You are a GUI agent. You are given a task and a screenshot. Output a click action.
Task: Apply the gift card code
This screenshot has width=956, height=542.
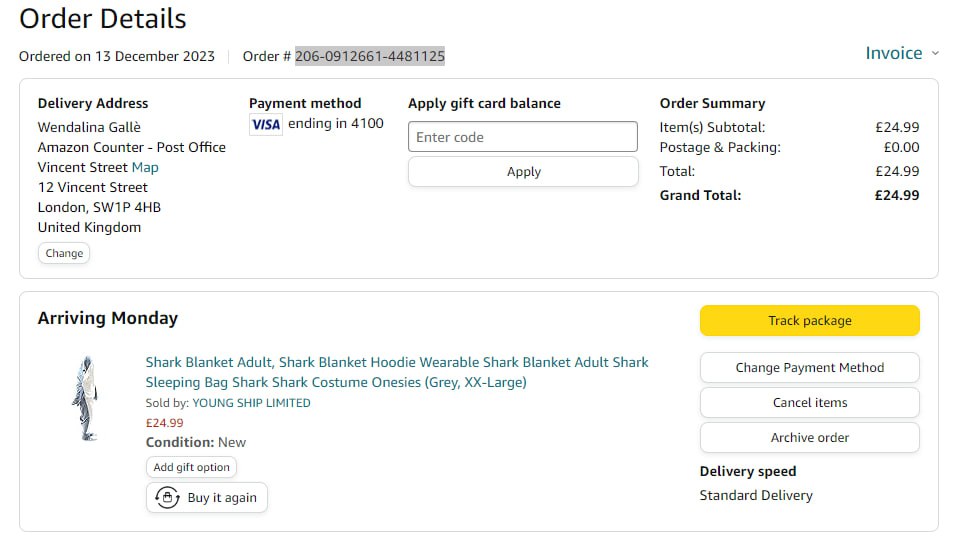pos(523,171)
